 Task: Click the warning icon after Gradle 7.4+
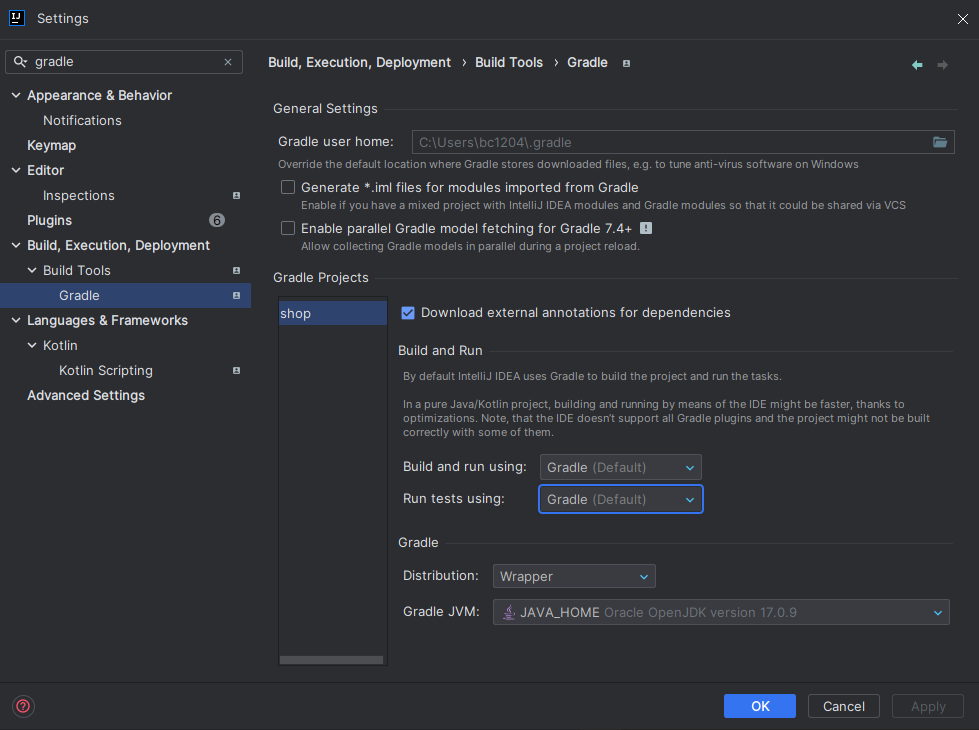click(x=646, y=229)
